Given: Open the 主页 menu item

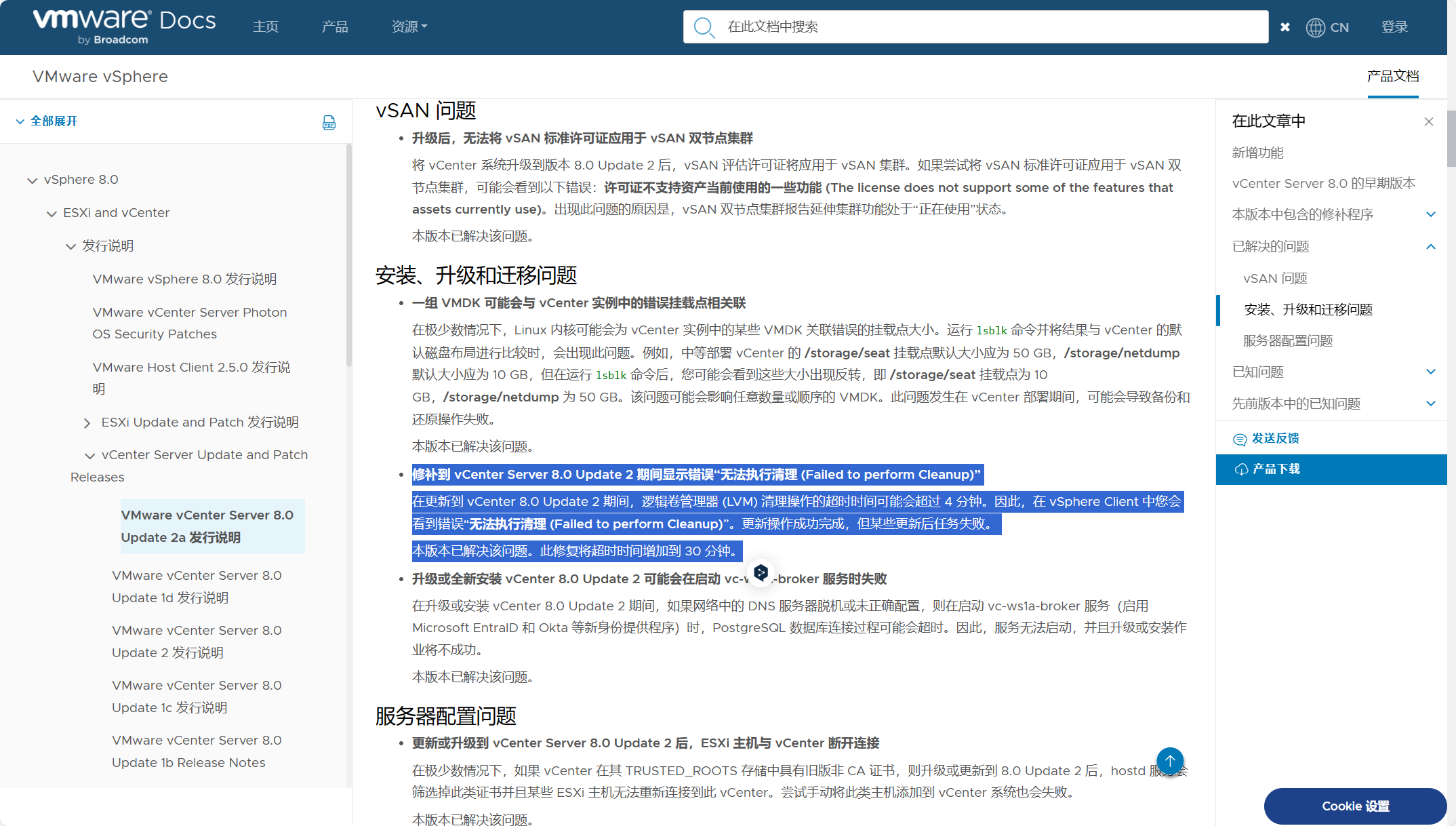Looking at the screenshot, I should [x=266, y=26].
